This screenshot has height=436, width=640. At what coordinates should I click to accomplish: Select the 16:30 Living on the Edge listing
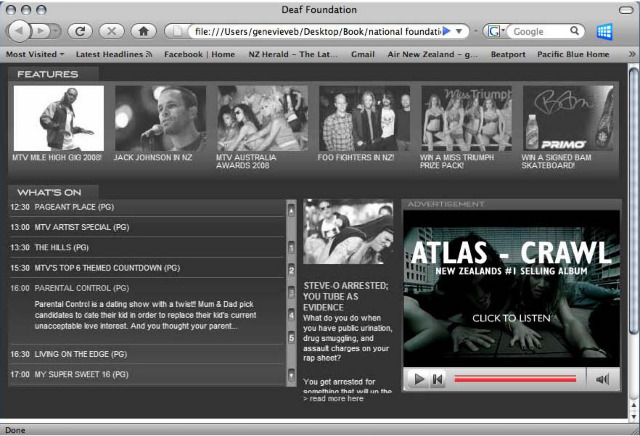(x=147, y=354)
